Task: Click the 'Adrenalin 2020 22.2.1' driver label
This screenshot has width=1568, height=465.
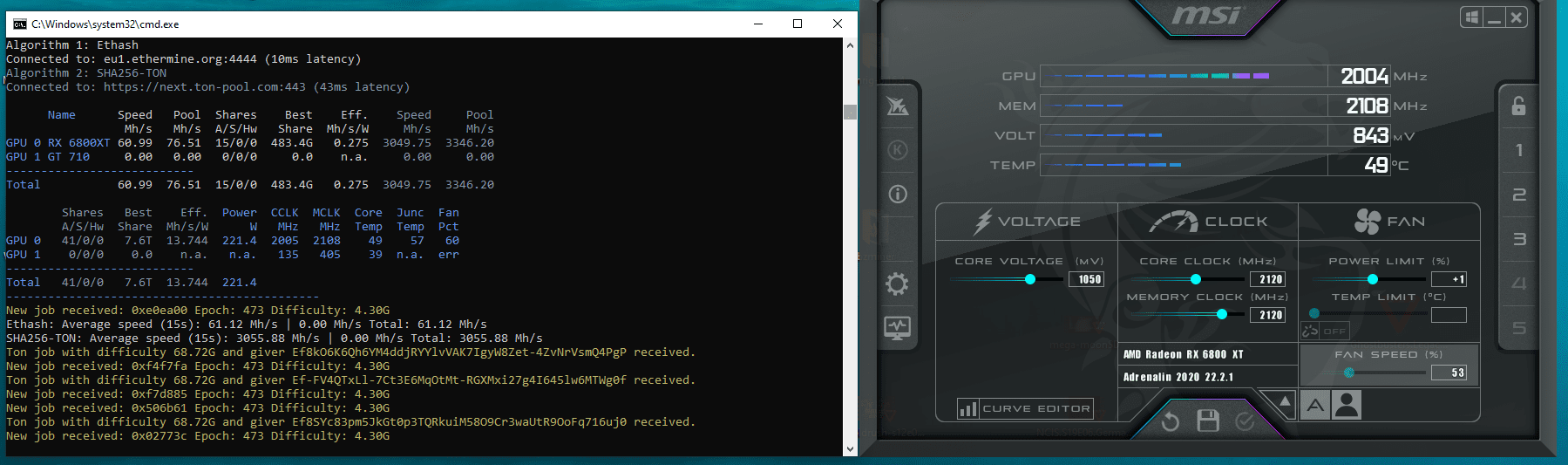Action: tap(1178, 377)
